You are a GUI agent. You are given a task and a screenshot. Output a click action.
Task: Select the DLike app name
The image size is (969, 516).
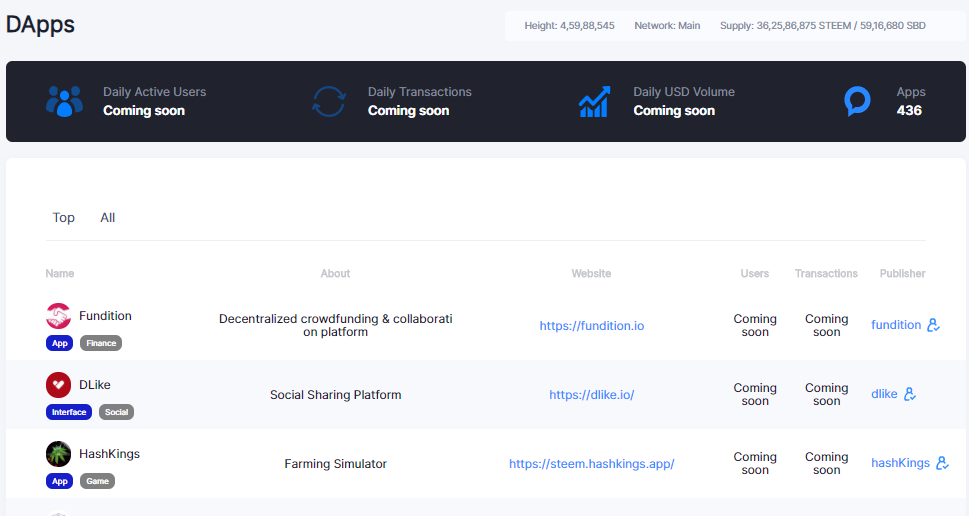pos(95,385)
